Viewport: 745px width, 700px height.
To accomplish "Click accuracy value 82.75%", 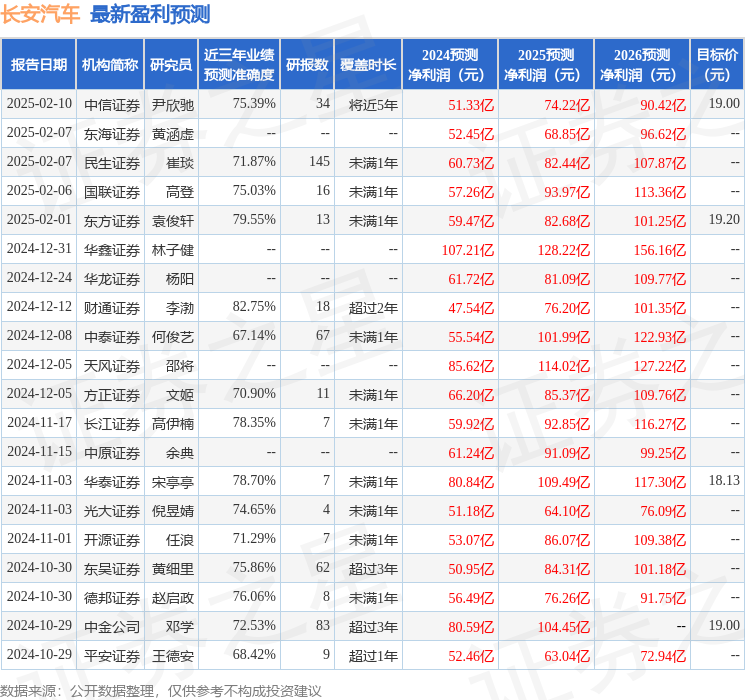I will point(254,307).
